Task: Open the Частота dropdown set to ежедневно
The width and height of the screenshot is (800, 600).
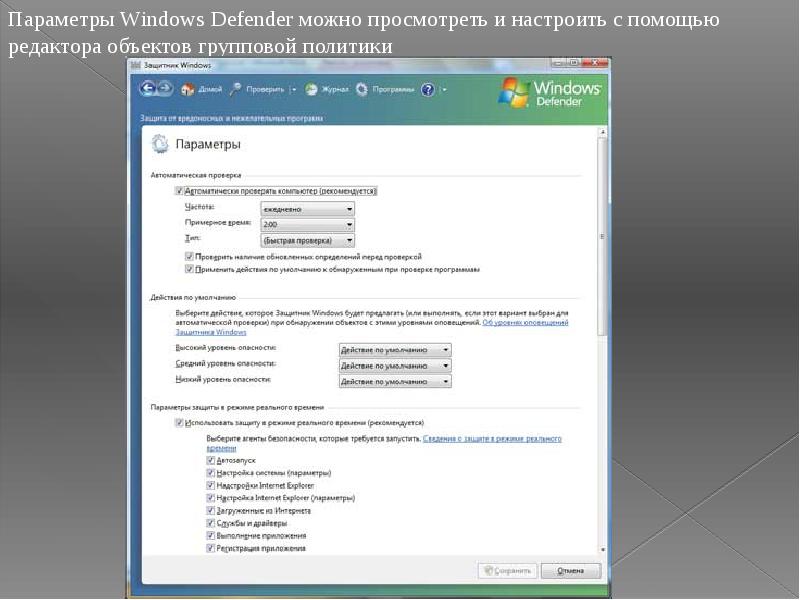Action: pyautogui.click(x=307, y=209)
